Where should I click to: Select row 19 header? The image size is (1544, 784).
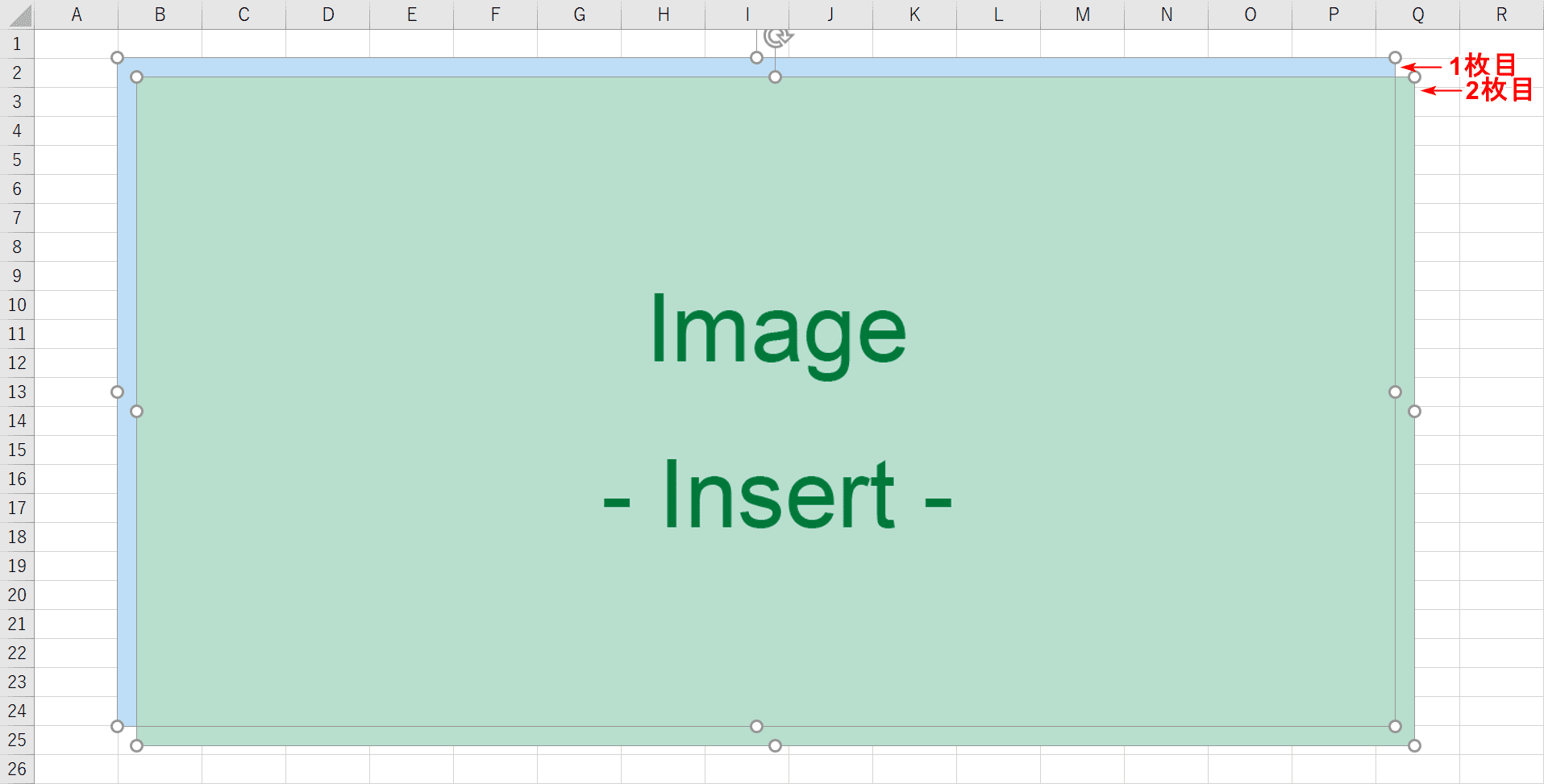pos(17,566)
